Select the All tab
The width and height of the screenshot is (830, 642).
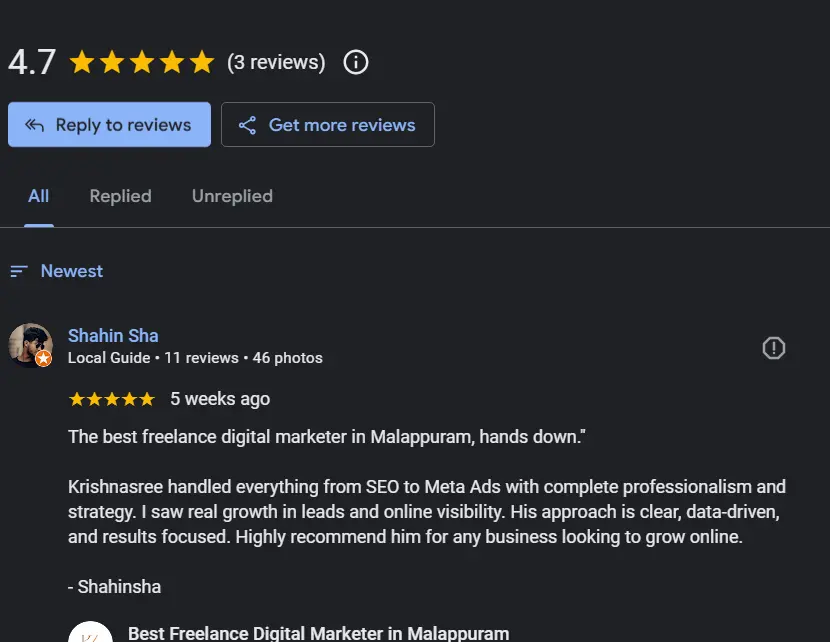pyautogui.click(x=39, y=196)
